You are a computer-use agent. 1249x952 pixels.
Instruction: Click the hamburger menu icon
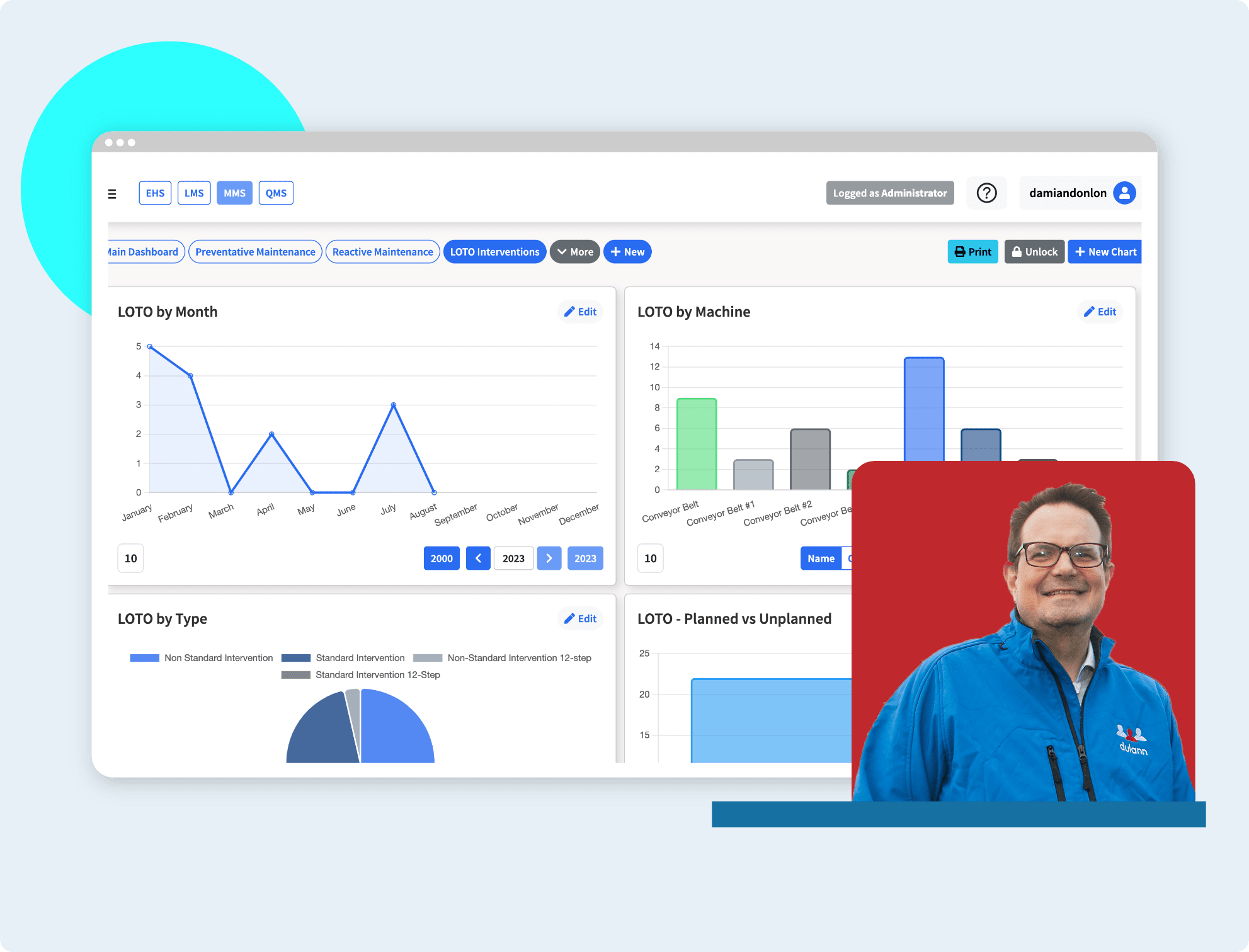(112, 192)
